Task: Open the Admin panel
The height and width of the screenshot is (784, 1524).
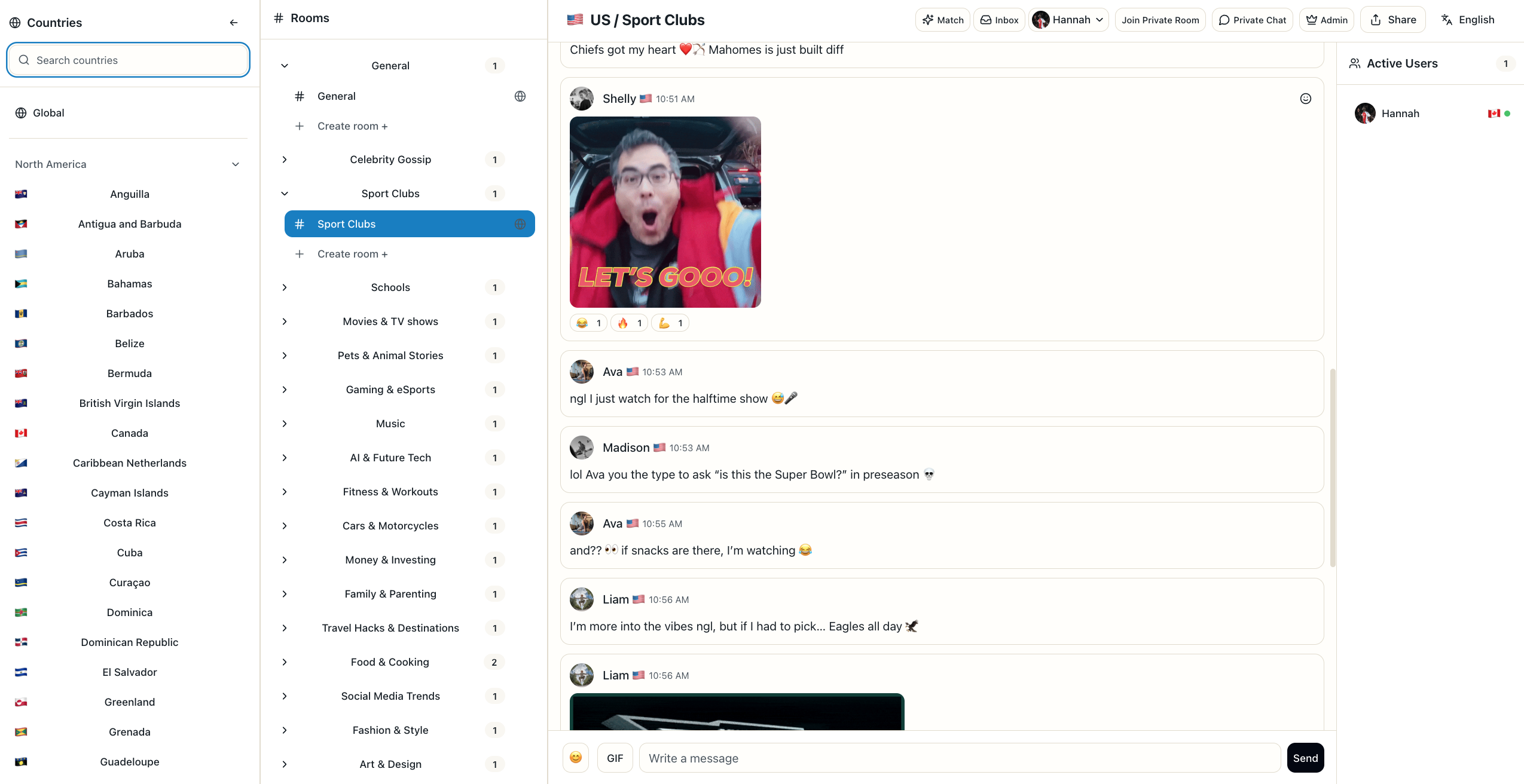Action: 1326,19
